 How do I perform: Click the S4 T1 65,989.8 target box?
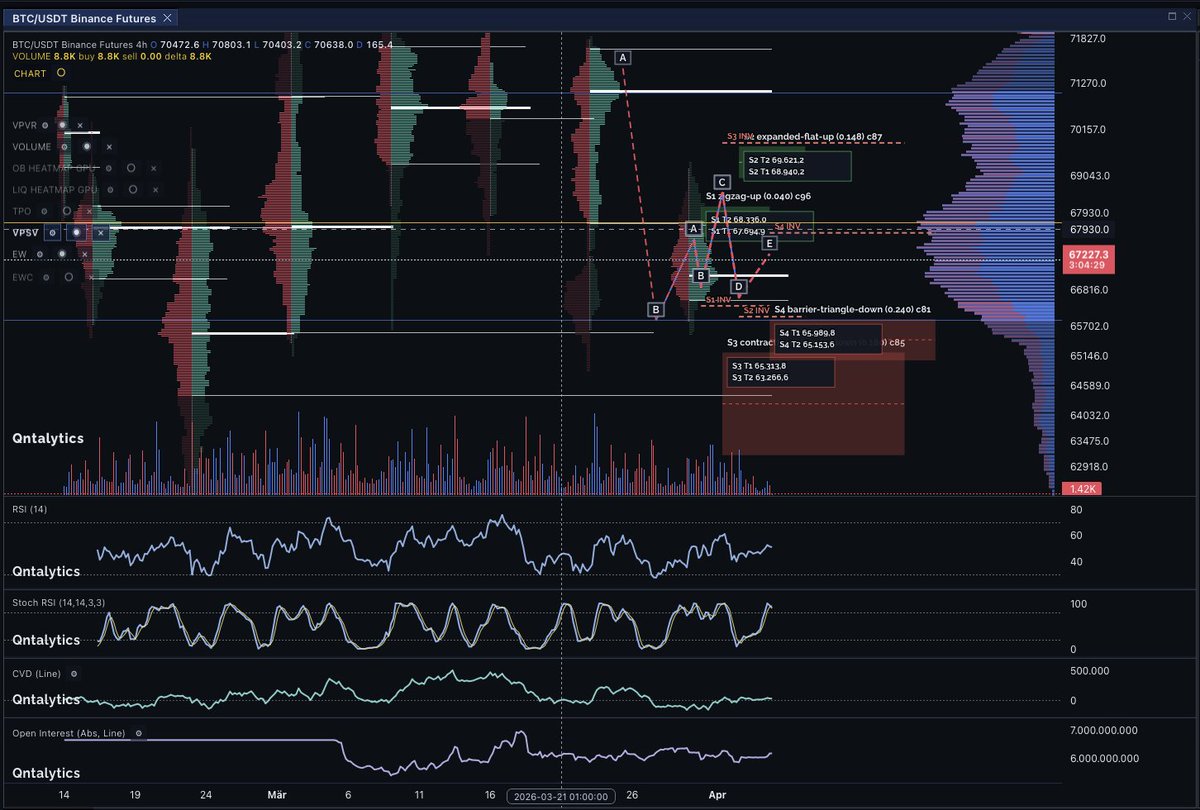tap(826, 339)
